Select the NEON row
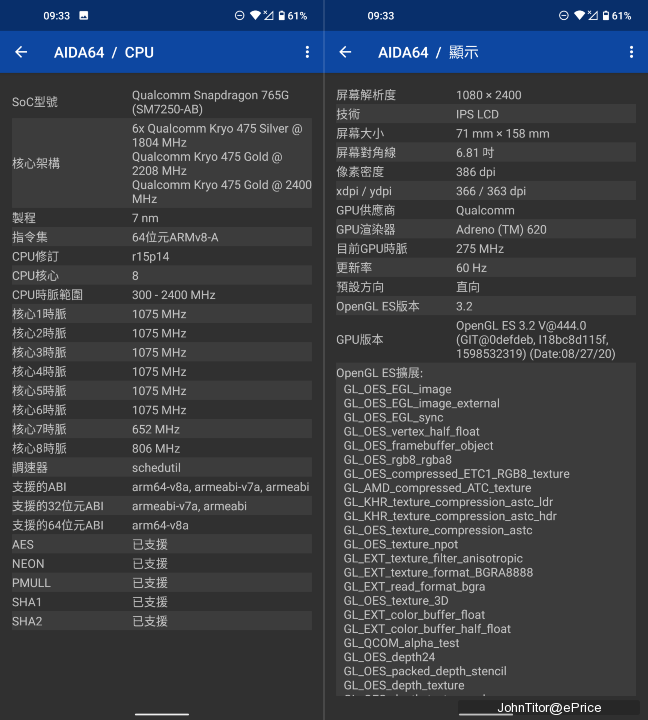This screenshot has width=648, height=720. (x=162, y=563)
